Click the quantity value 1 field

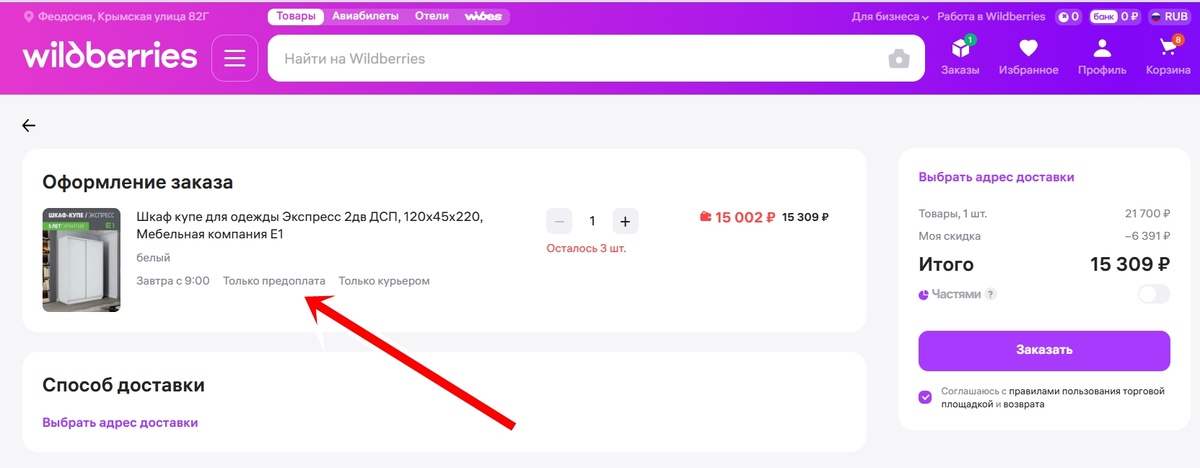(x=592, y=221)
